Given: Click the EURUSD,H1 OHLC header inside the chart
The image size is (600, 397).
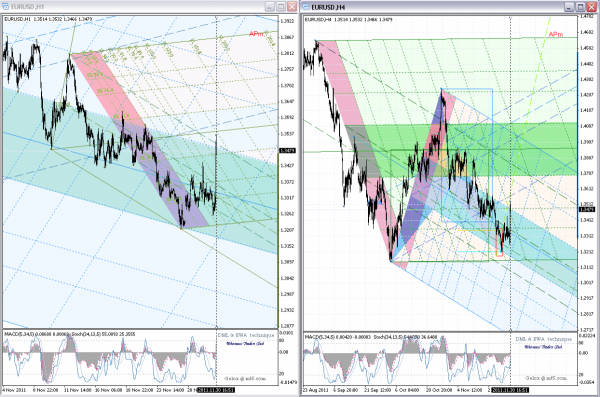Looking at the screenshot, I should pos(48,19).
